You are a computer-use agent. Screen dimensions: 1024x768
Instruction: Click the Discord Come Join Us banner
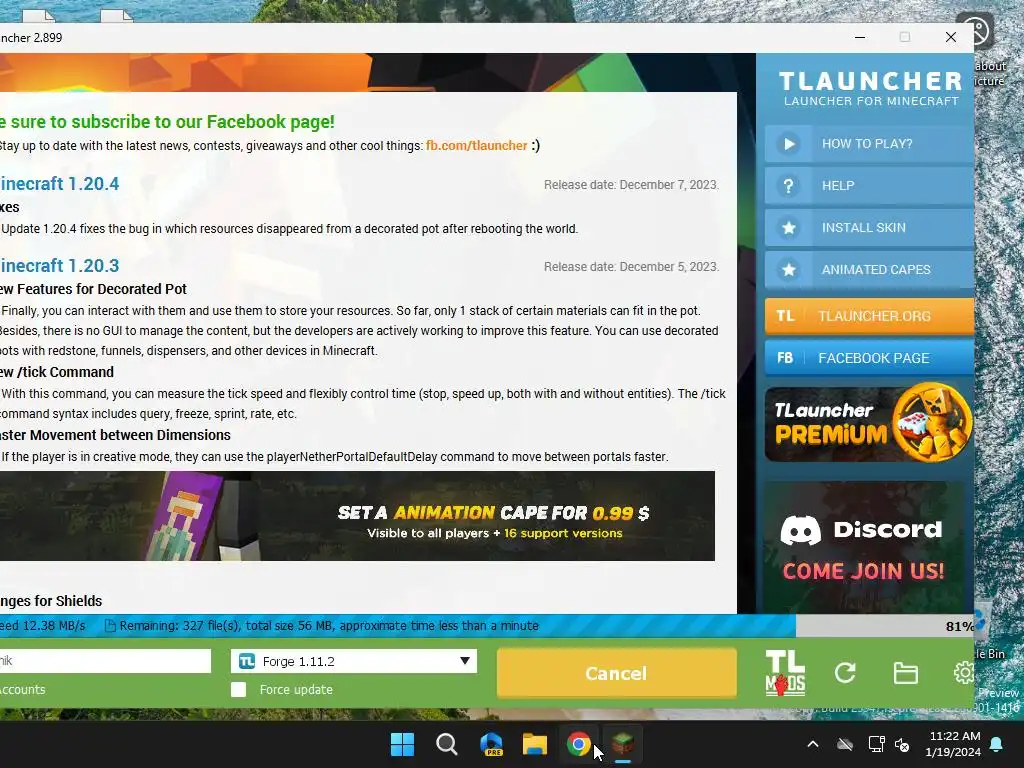(863, 547)
